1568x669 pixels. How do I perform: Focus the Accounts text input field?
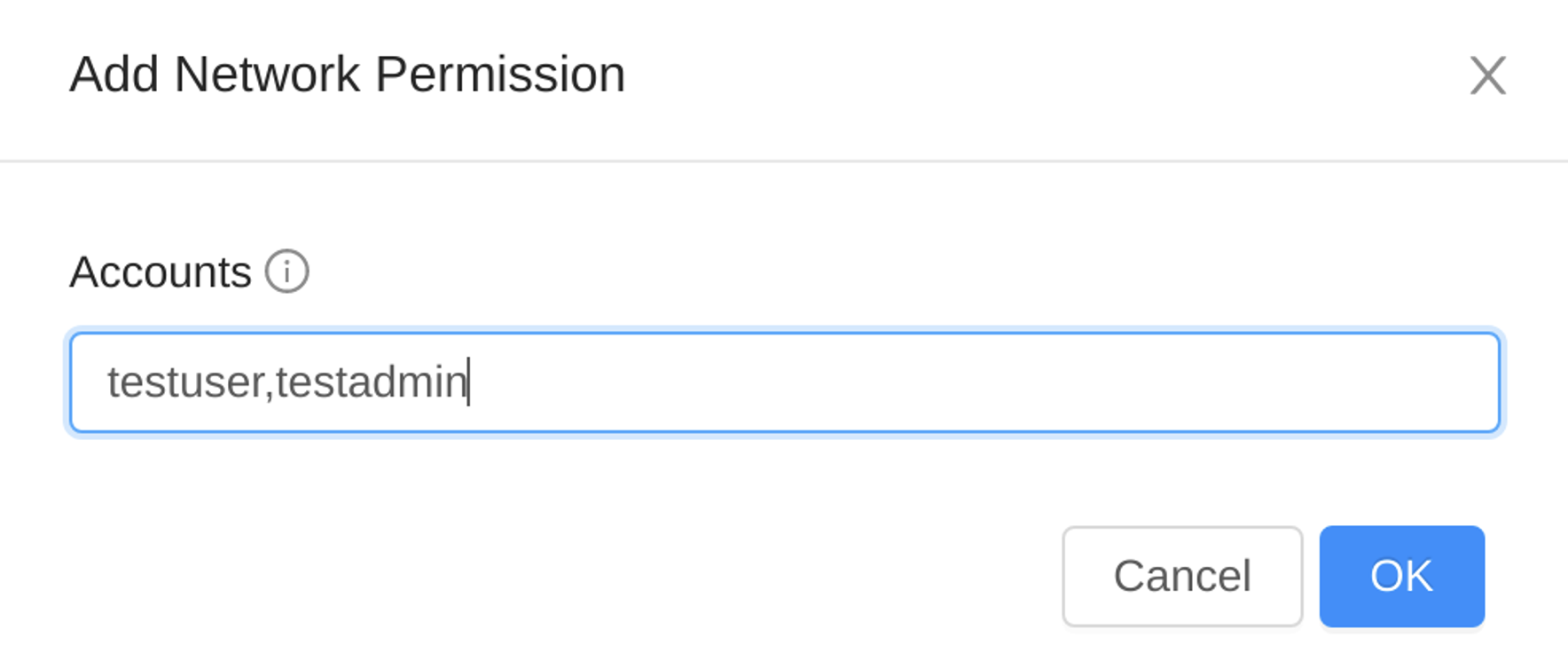[x=785, y=382]
